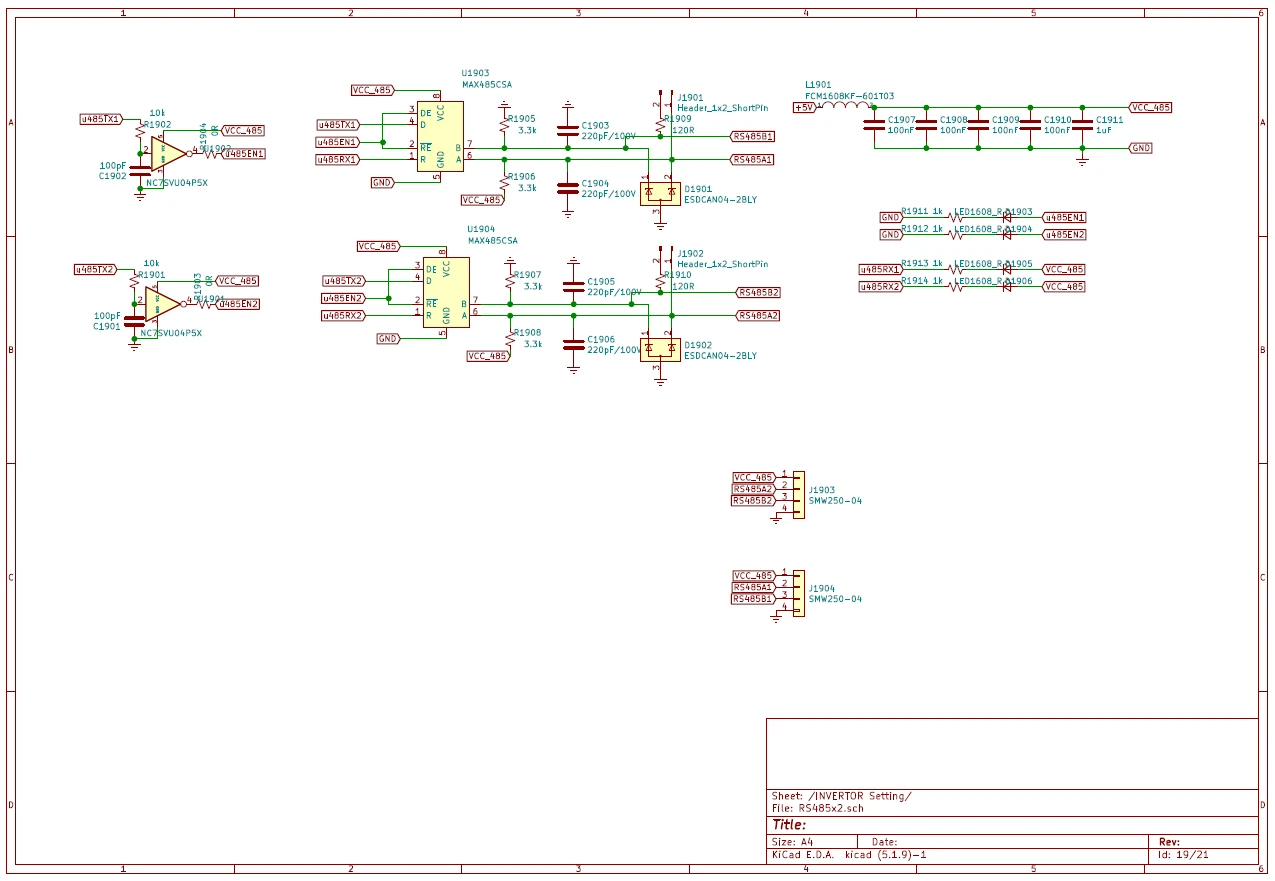The image size is (1275, 881).
Task: Click the J1903 SMW250-04 connector symbol
Action: click(798, 494)
